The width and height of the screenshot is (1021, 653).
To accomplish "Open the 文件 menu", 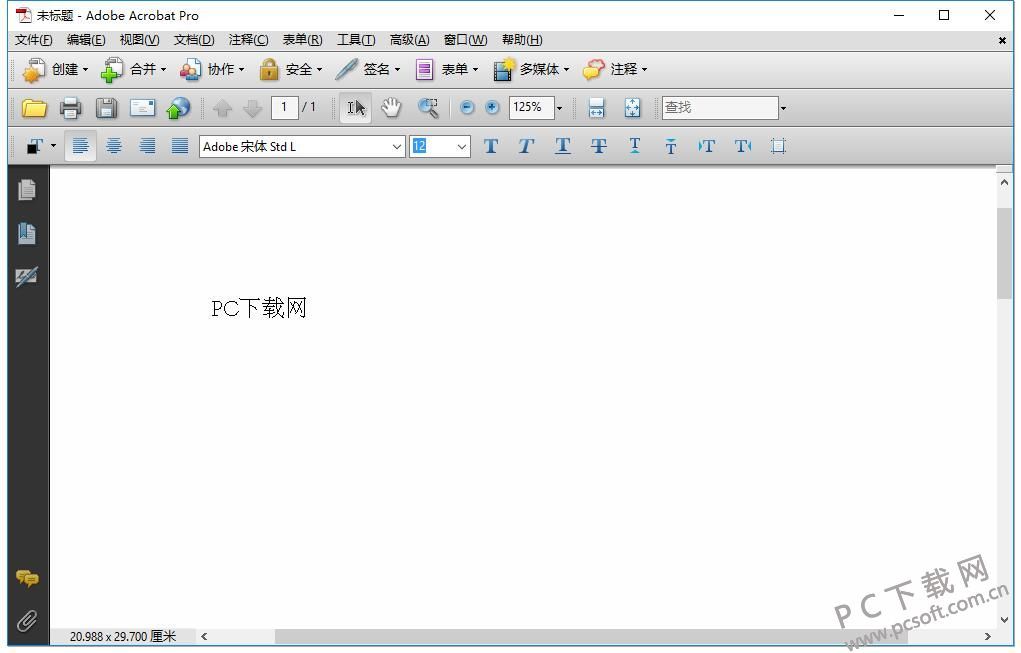I will 31,40.
